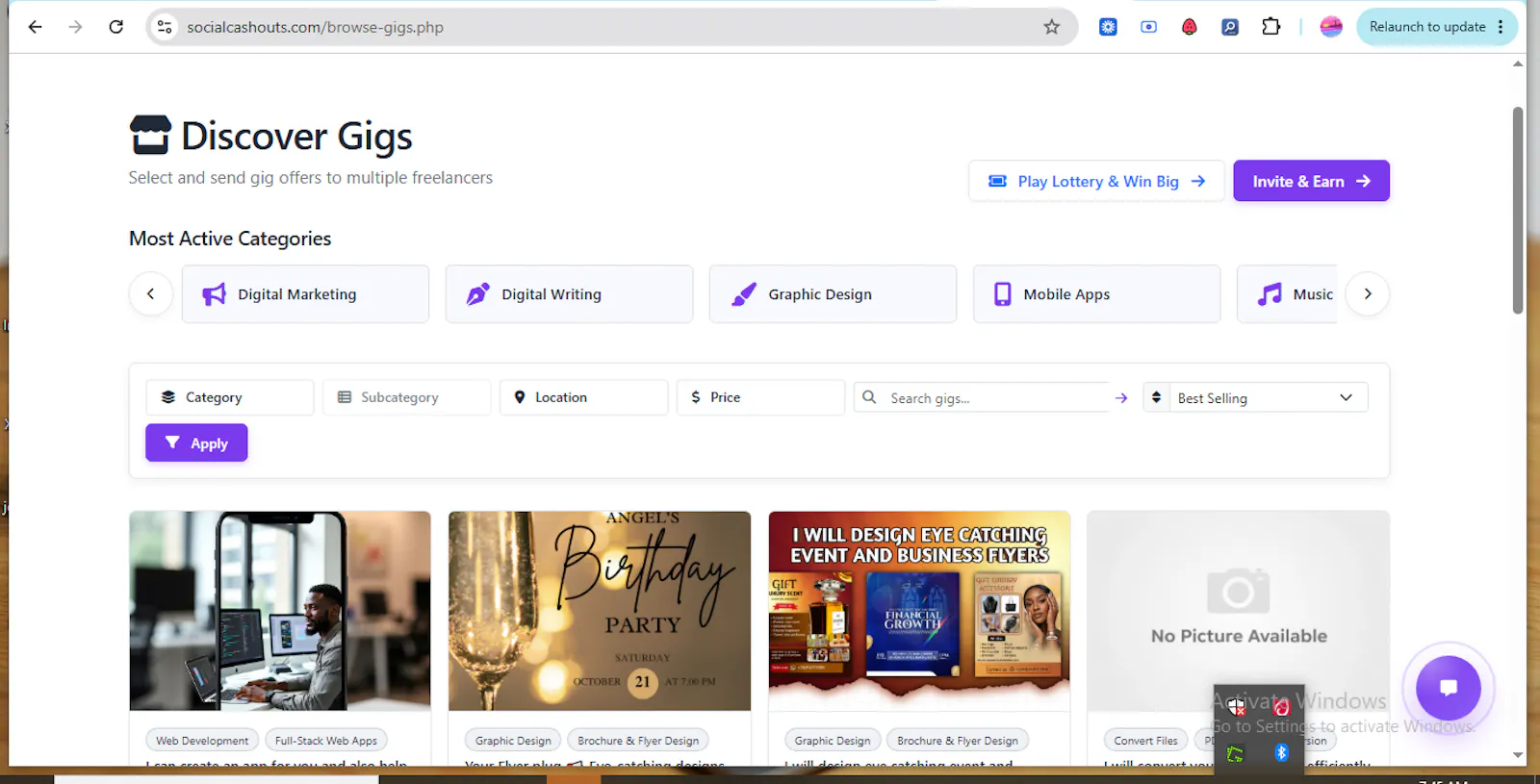
Task: Click Play Lottery & Win Big
Action: 1097,181
